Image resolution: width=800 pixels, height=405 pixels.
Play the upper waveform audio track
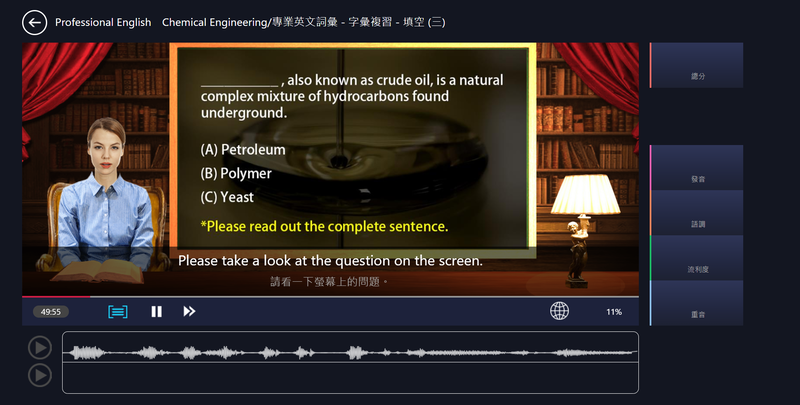(x=39, y=347)
